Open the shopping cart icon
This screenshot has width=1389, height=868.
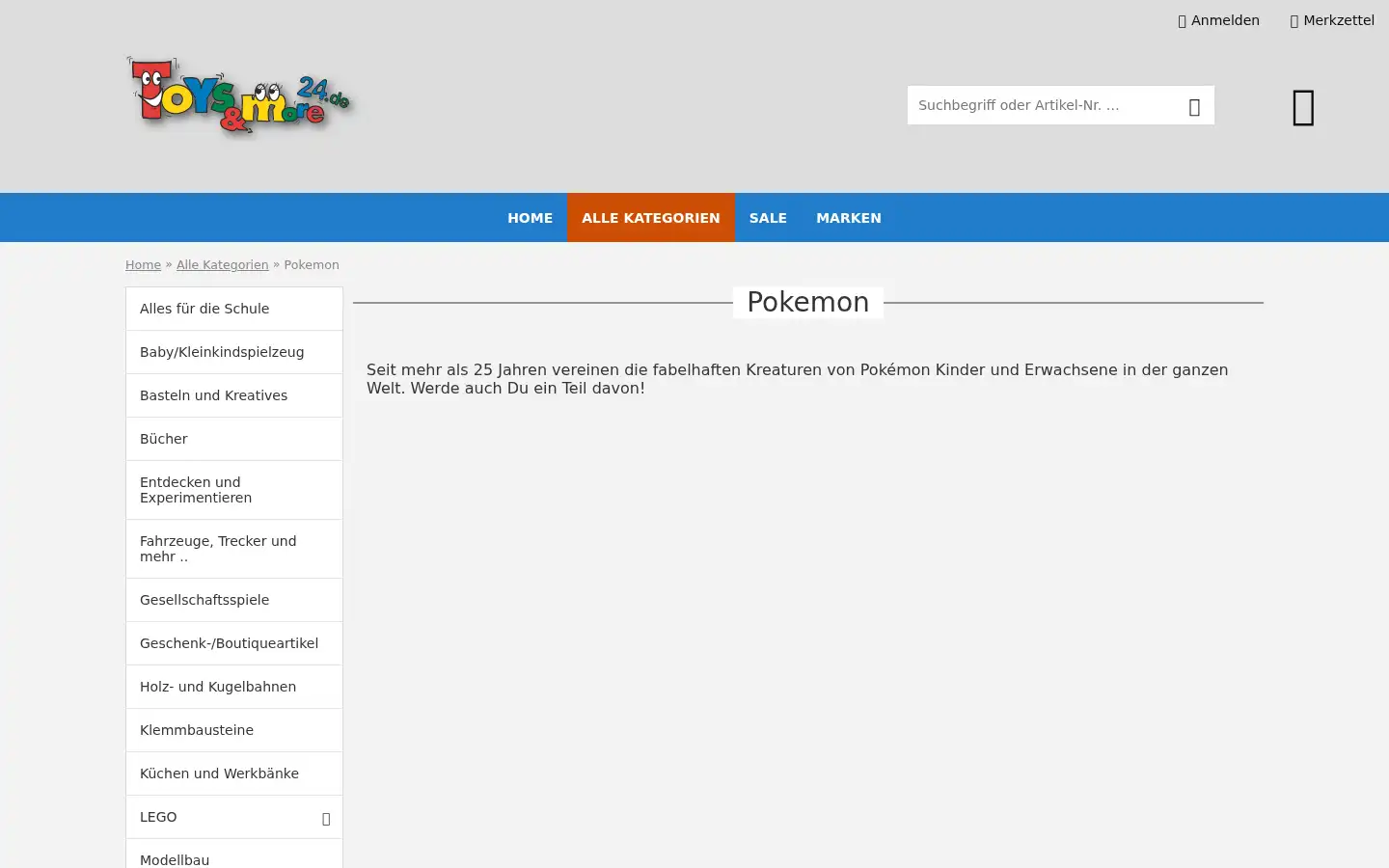(x=1303, y=107)
